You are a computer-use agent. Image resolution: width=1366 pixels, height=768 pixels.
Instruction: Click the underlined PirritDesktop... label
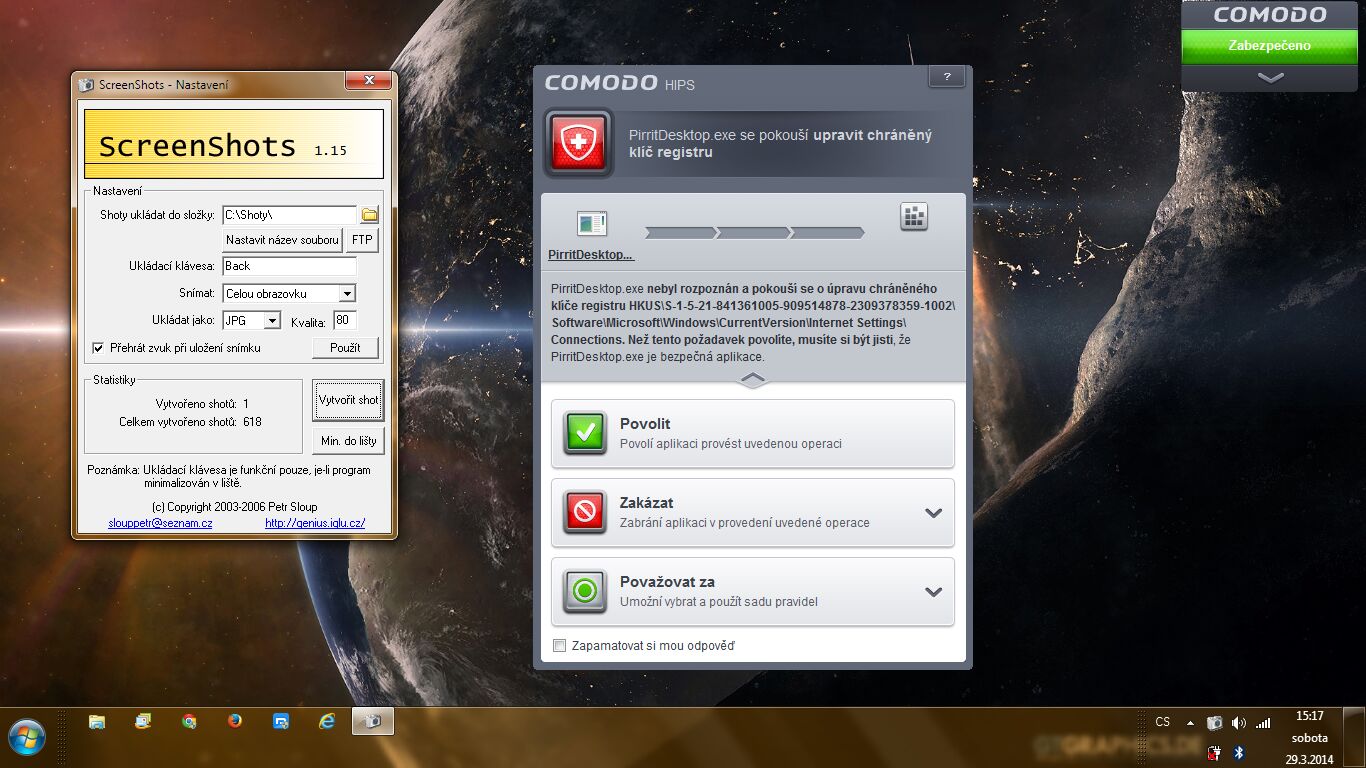[591, 255]
